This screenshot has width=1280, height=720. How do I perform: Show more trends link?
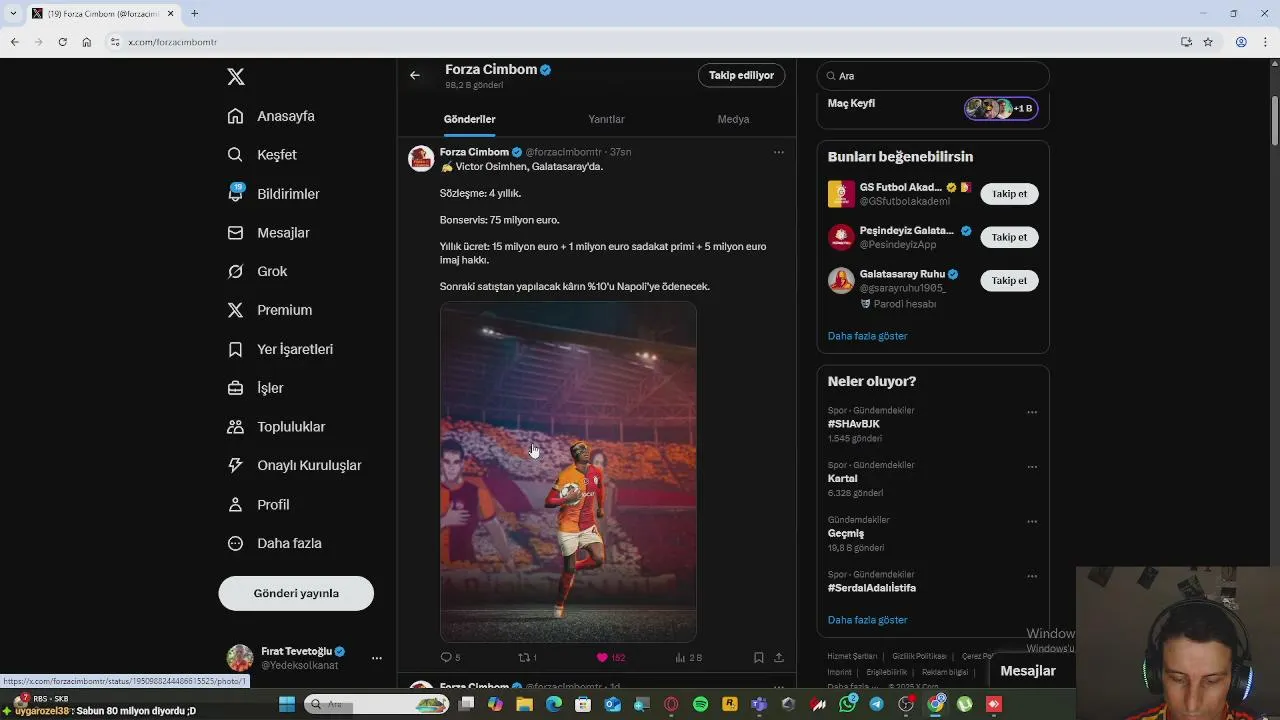click(867, 620)
